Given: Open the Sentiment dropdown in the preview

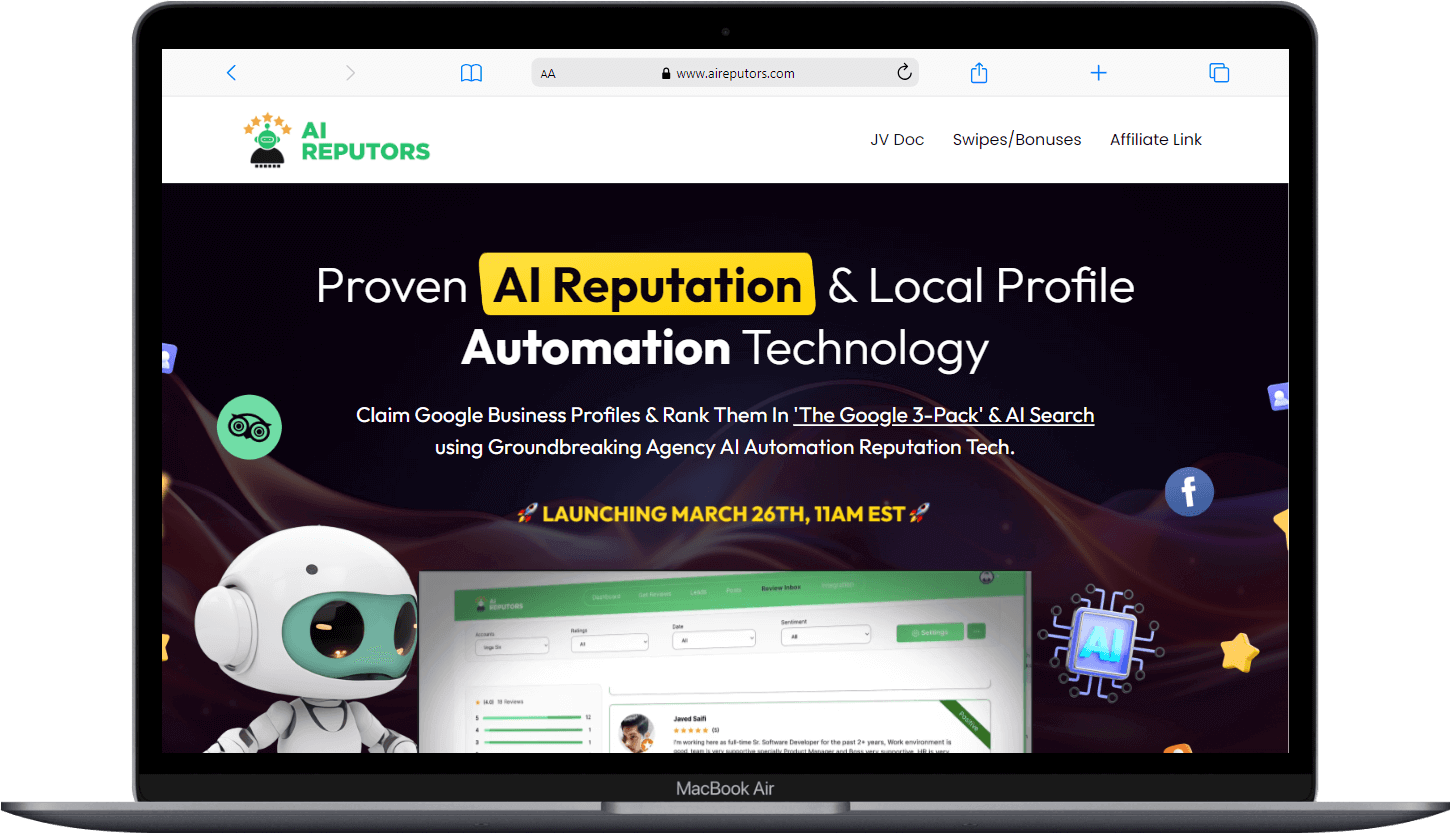Looking at the screenshot, I should pos(826,635).
